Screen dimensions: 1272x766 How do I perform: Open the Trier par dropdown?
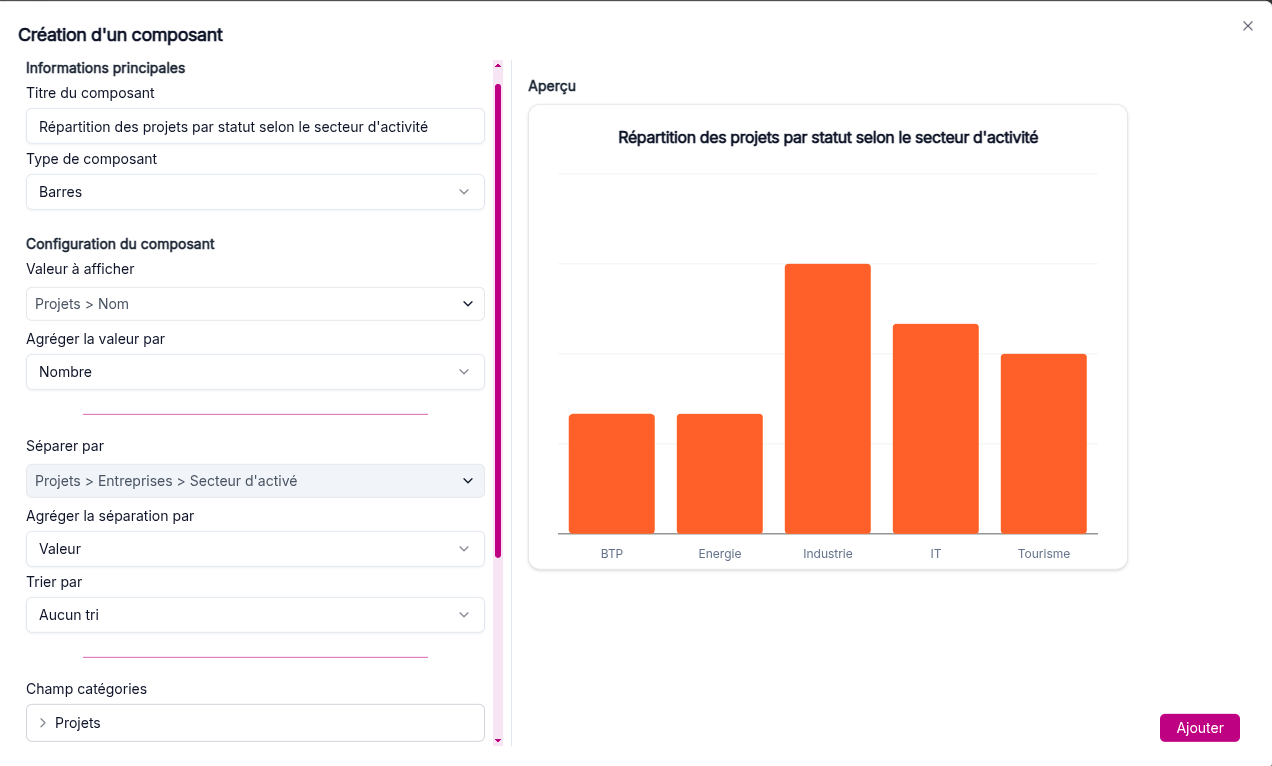coord(255,615)
